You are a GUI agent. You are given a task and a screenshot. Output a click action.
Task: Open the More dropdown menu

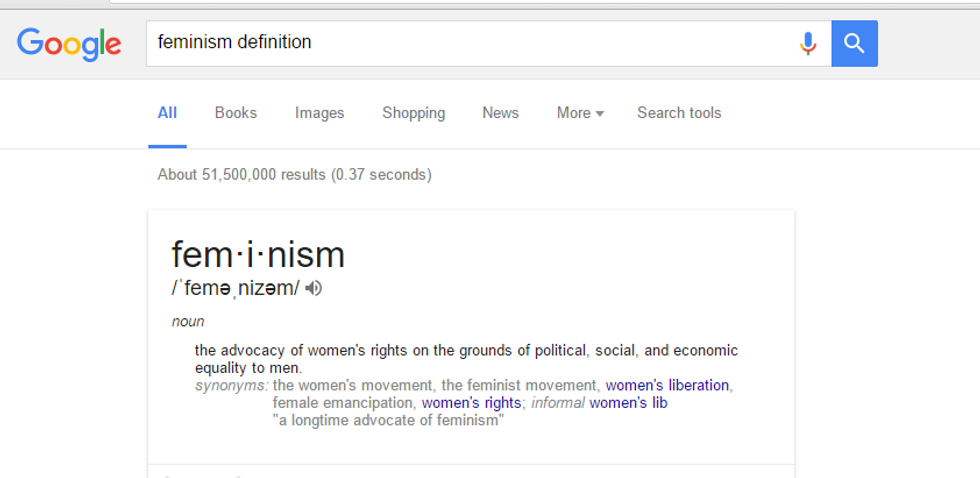(x=580, y=113)
